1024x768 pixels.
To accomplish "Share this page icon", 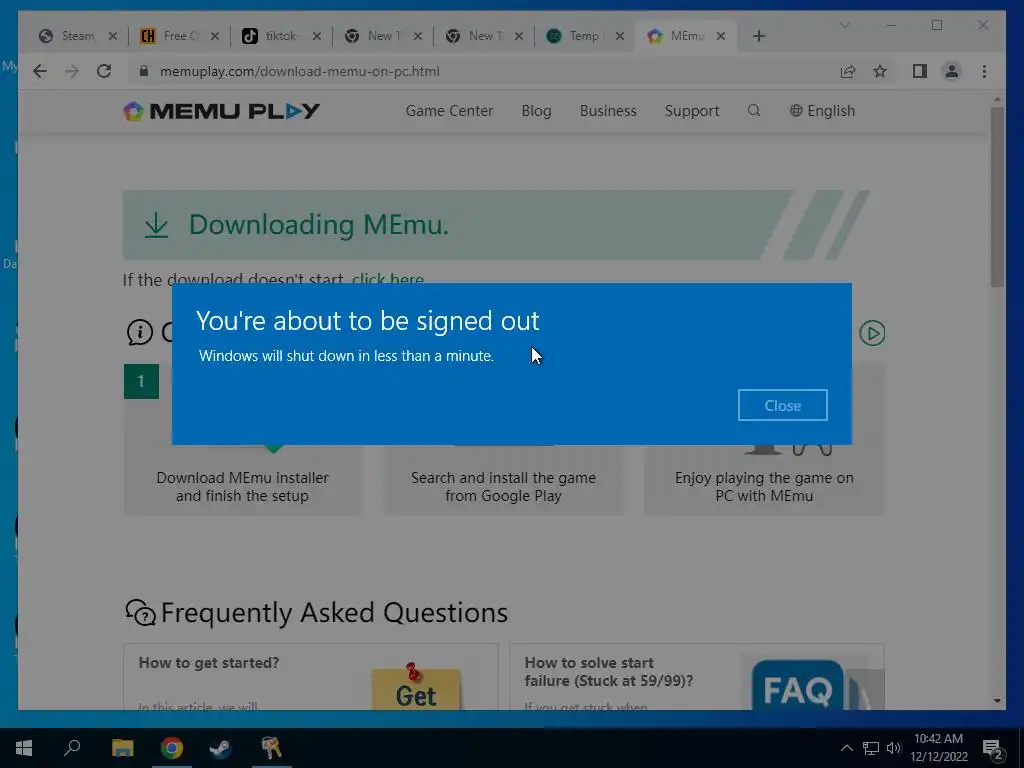I will 848,71.
